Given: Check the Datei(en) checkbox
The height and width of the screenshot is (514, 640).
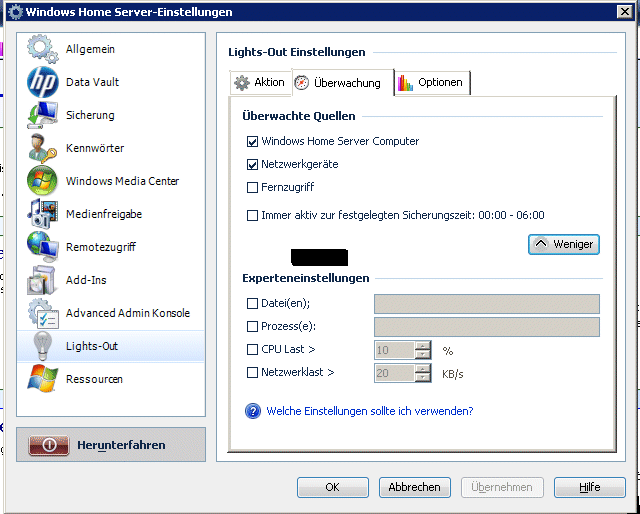Looking at the screenshot, I should (252, 303).
